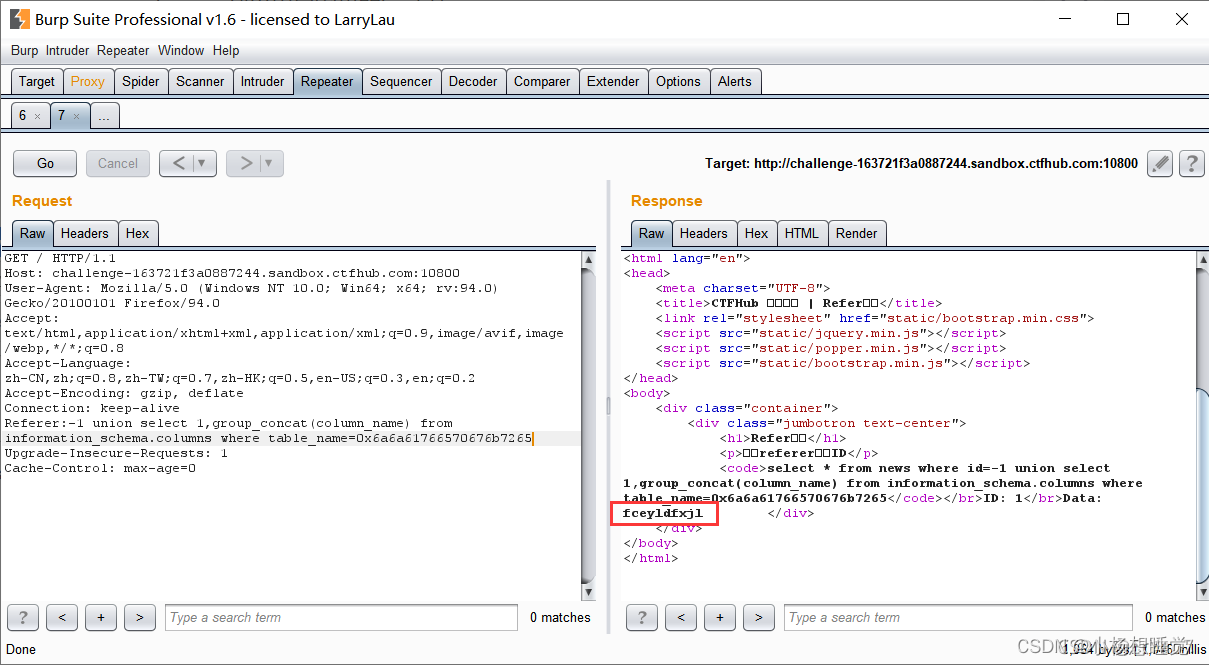Click the response search next match button

[x=759, y=617]
